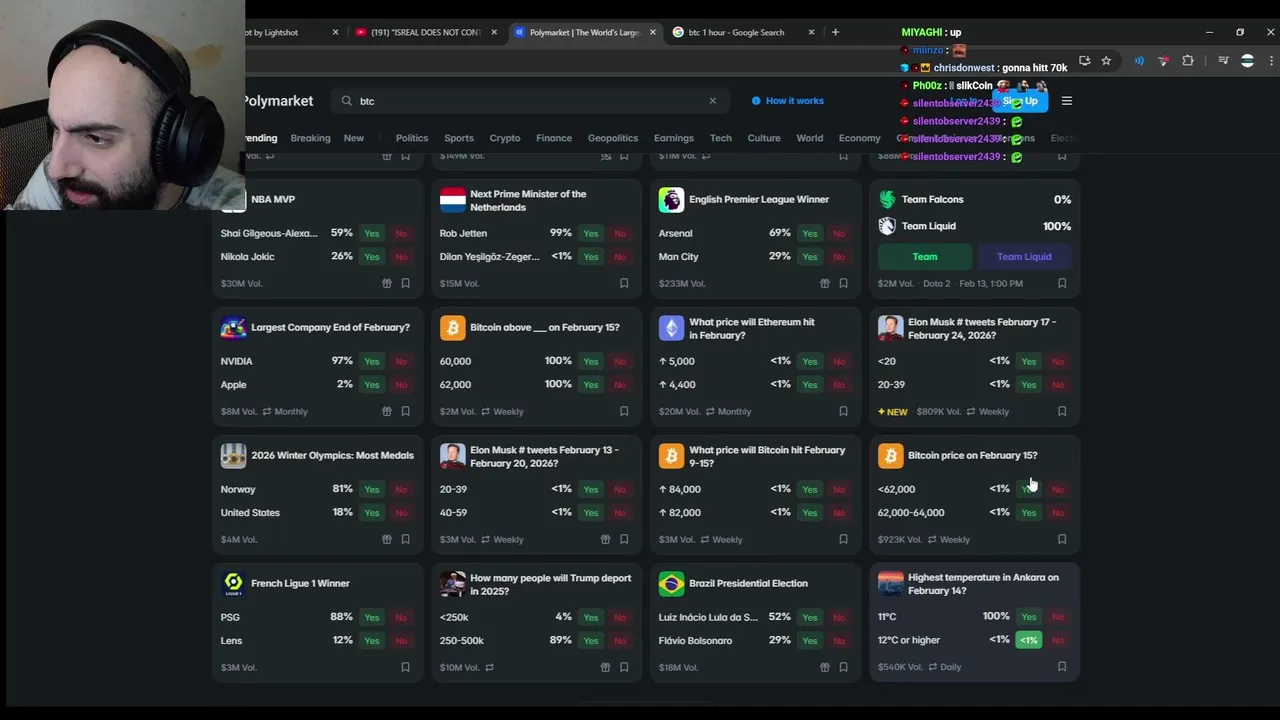Bookmark What price will Ethereum hit market
1280x720 pixels.
point(843,411)
